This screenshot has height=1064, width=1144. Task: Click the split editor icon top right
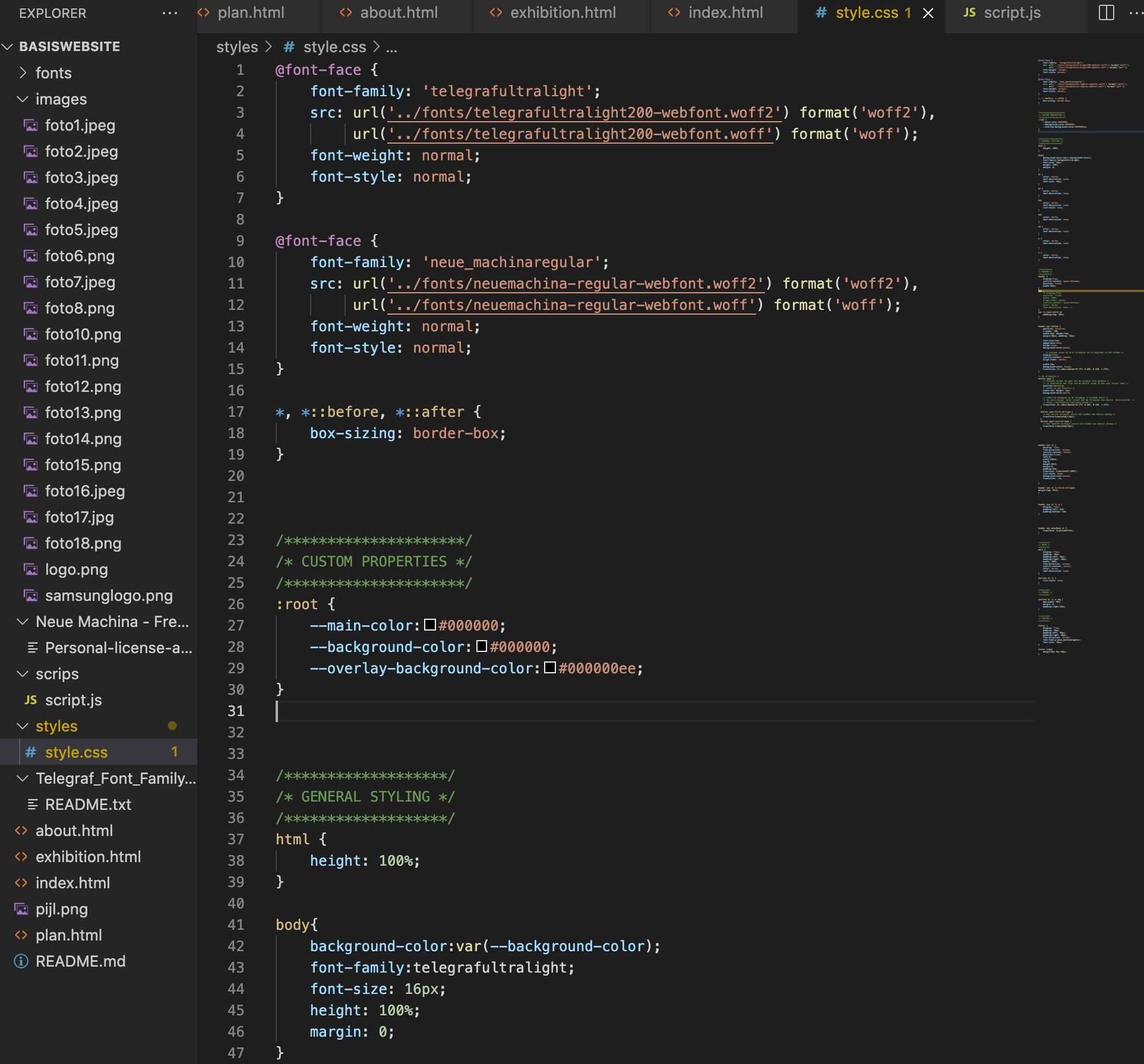coord(1106,12)
